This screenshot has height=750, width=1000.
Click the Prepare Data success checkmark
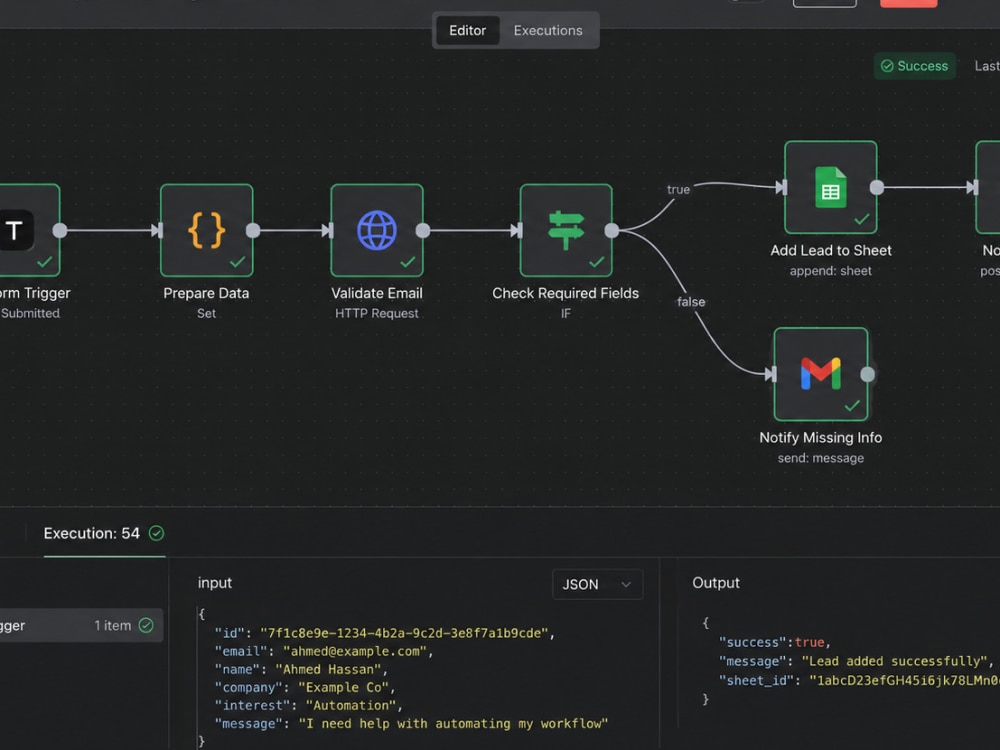(238, 261)
